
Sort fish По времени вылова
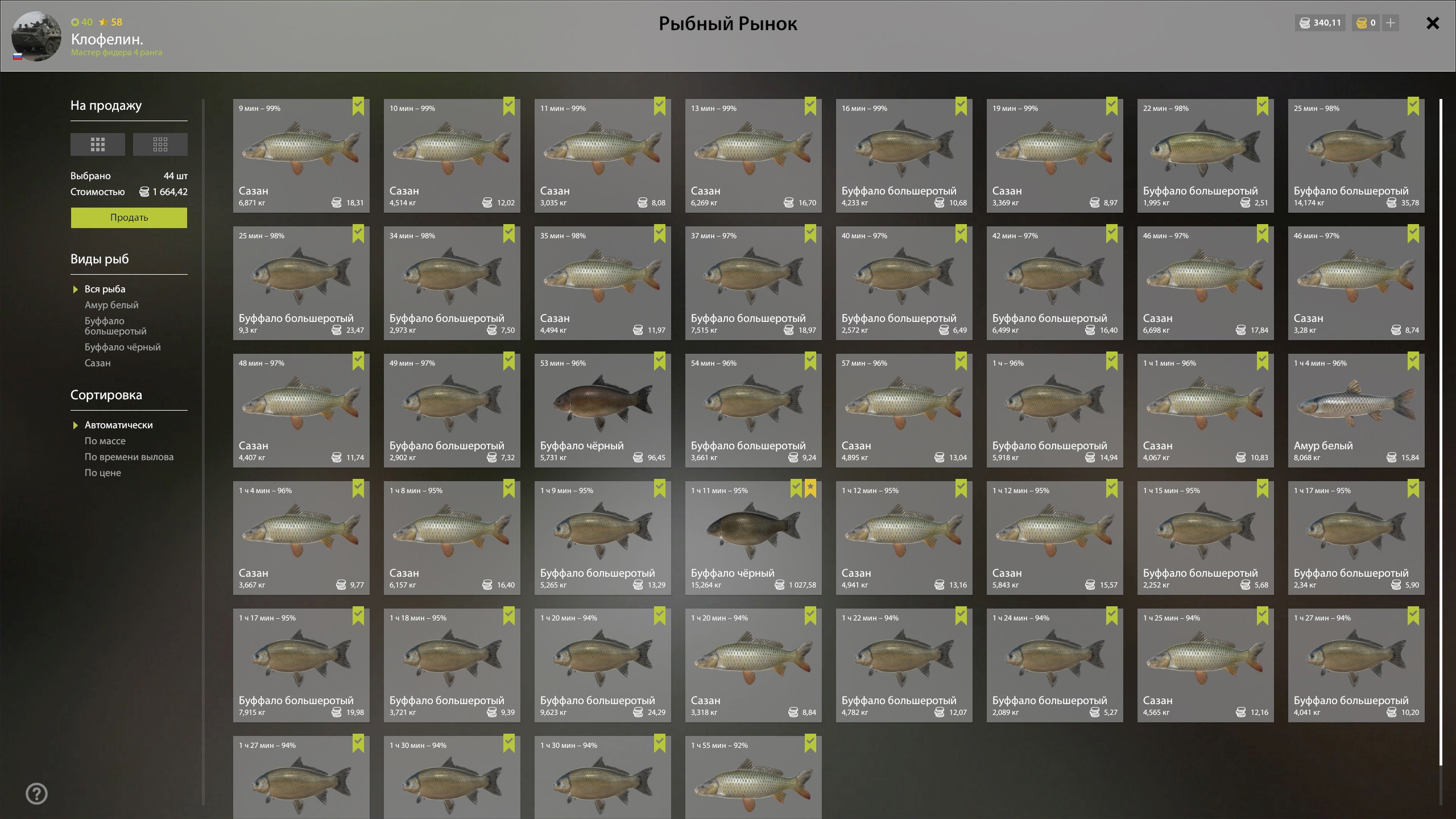point(129,457)
